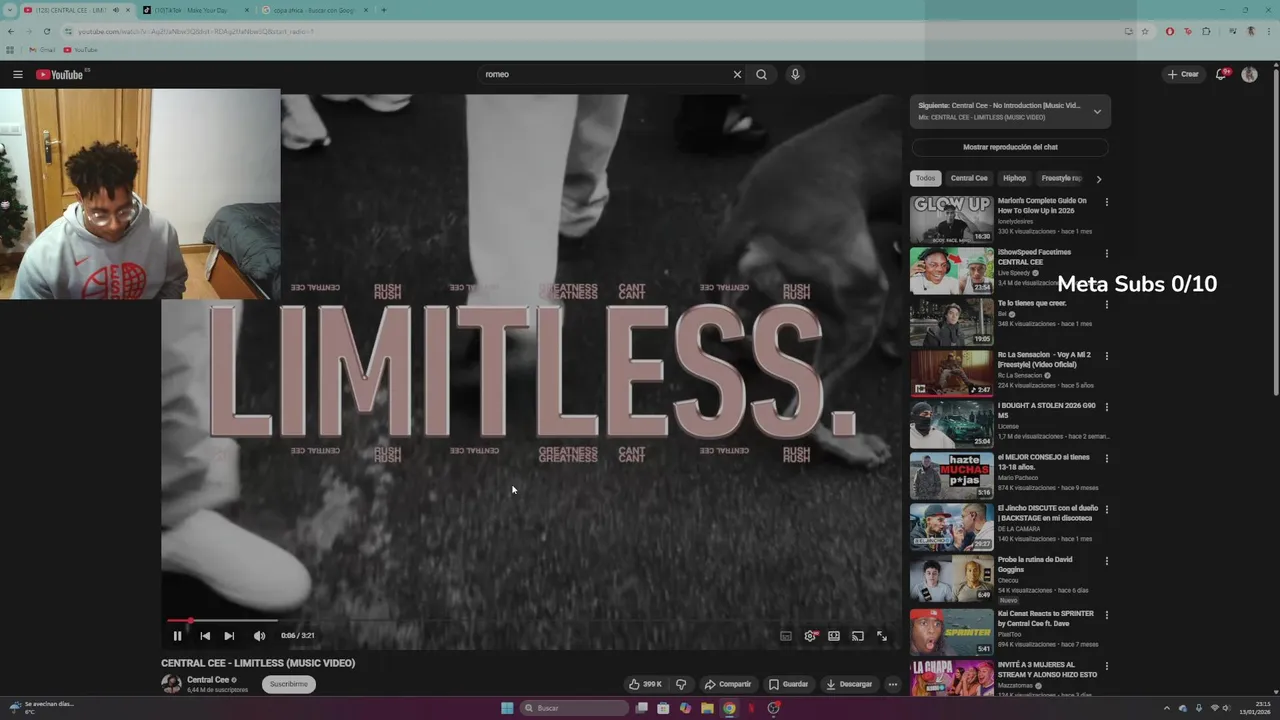Save the video with Guardar

click(x=788, y=684)
